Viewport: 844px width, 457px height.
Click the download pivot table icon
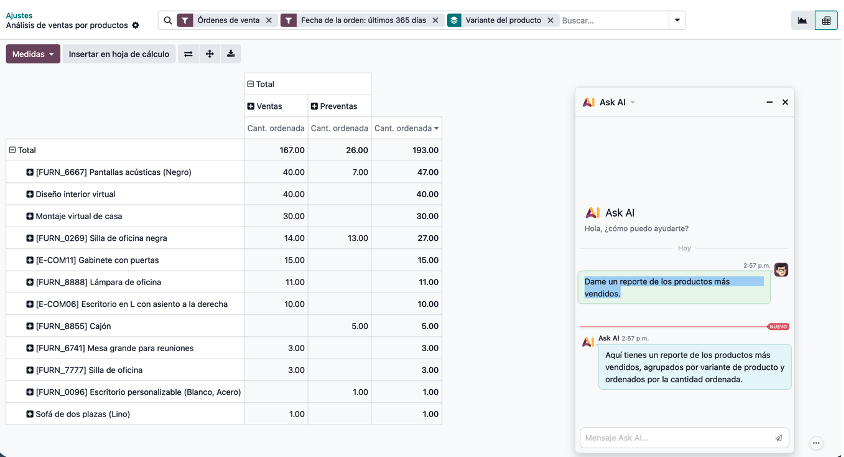[231, 54]
